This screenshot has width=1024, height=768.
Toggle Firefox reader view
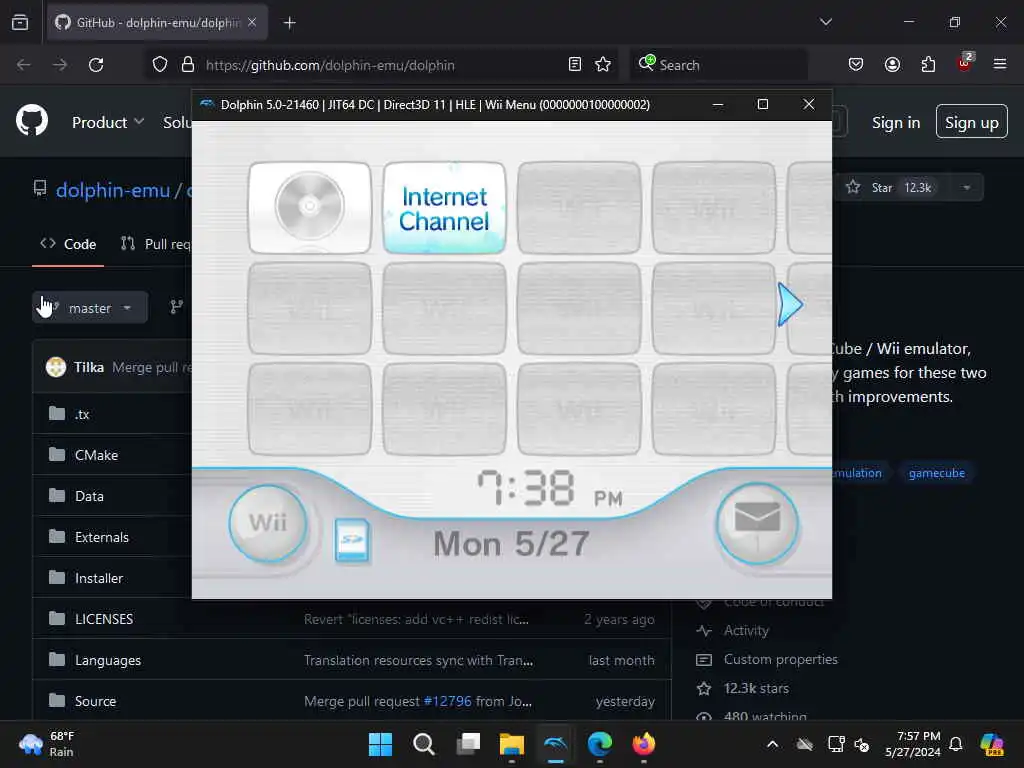tap(575, 65)
